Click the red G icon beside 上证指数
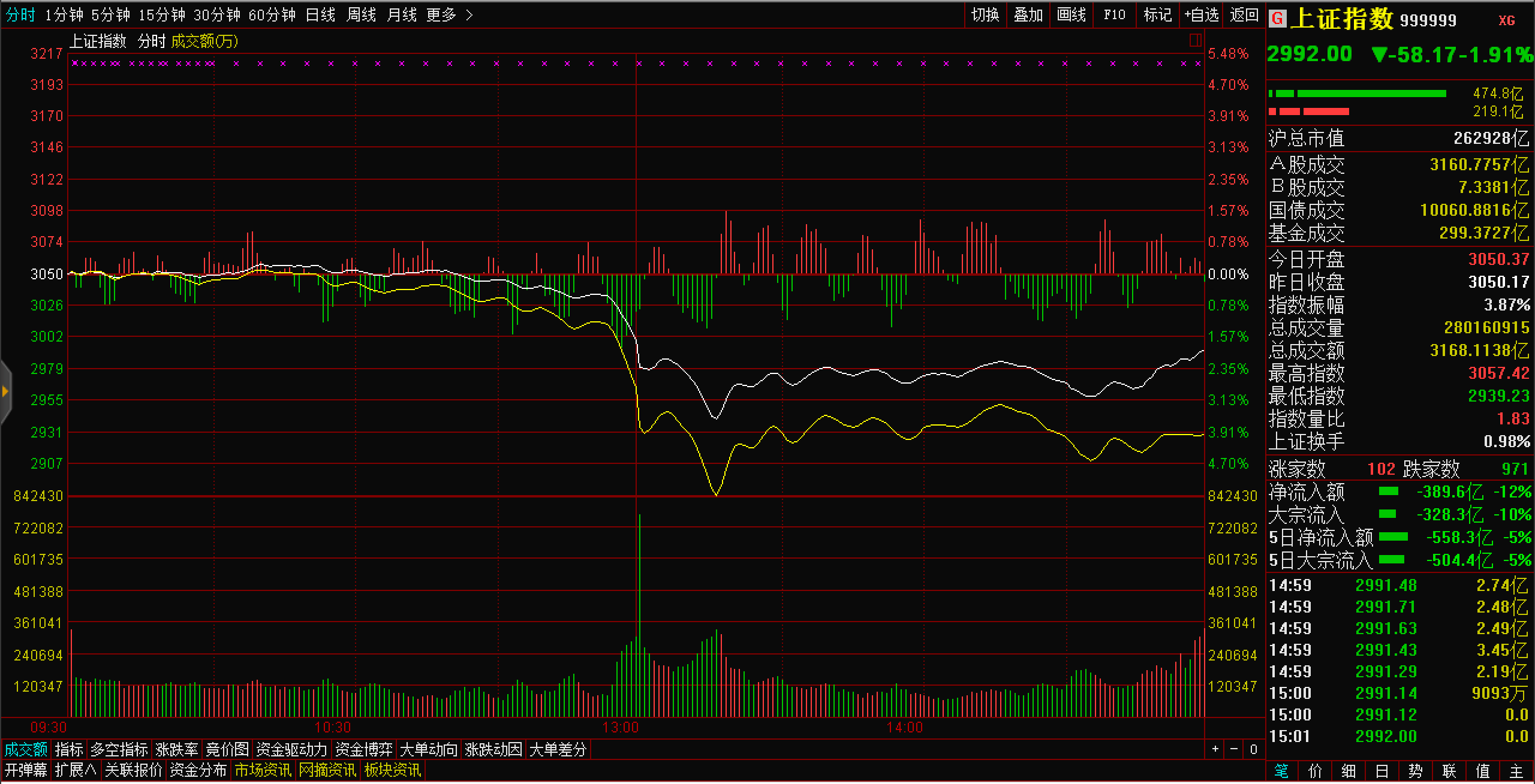 1277,19
